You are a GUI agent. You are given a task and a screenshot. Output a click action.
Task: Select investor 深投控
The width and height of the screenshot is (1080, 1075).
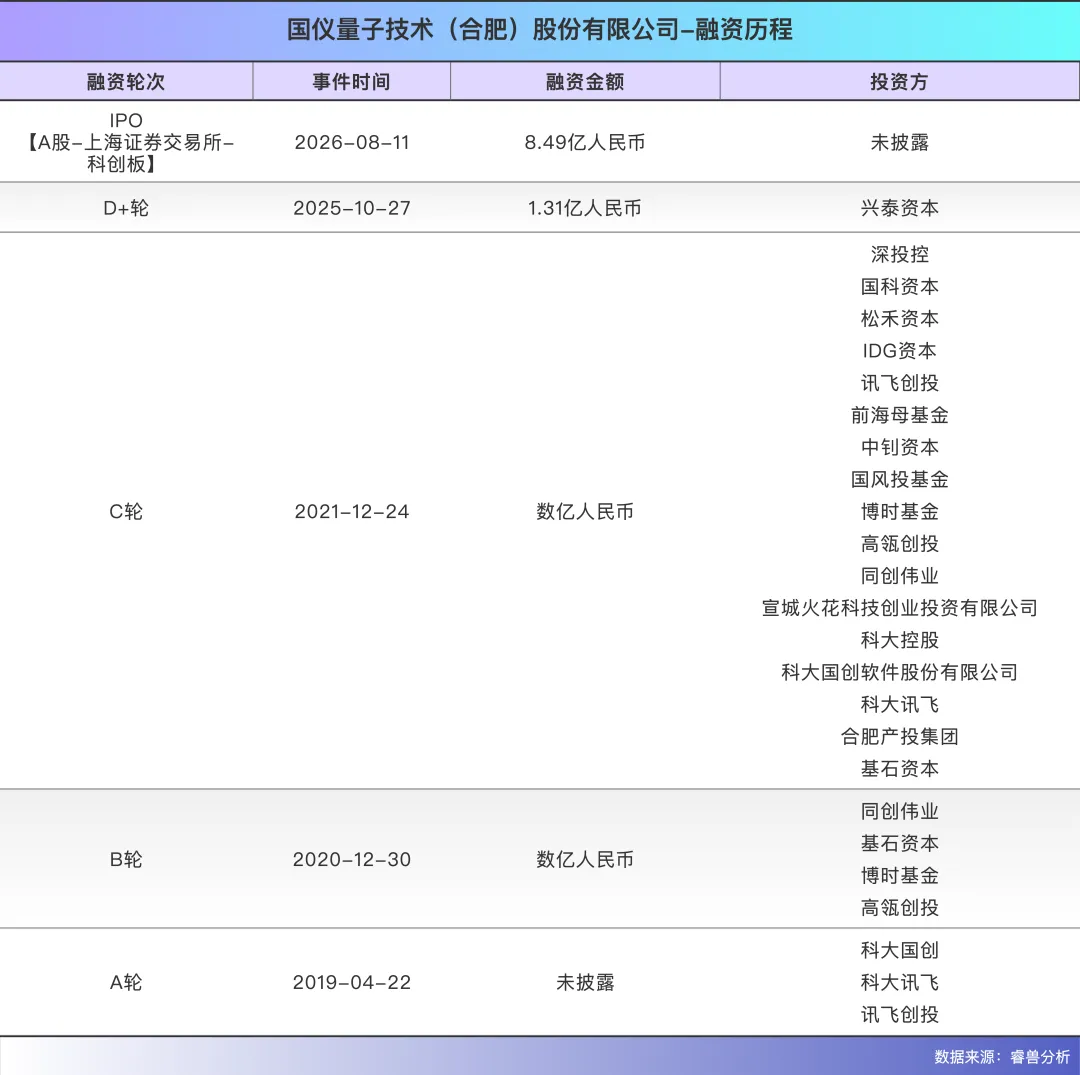click(900, 254)
